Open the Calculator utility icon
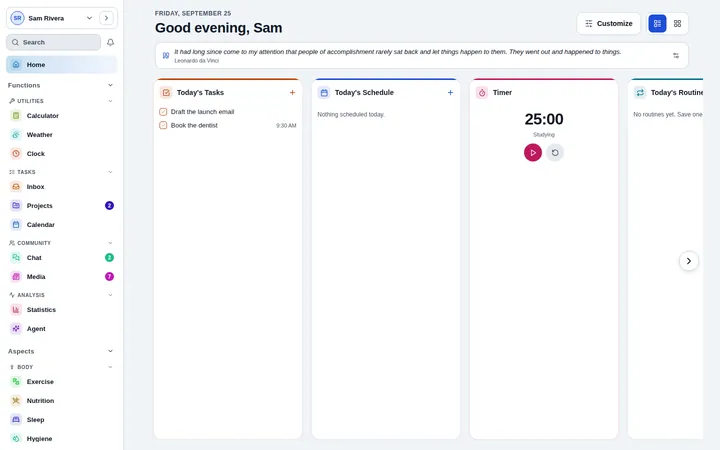The image size is (720, 450). click(16, 116)
